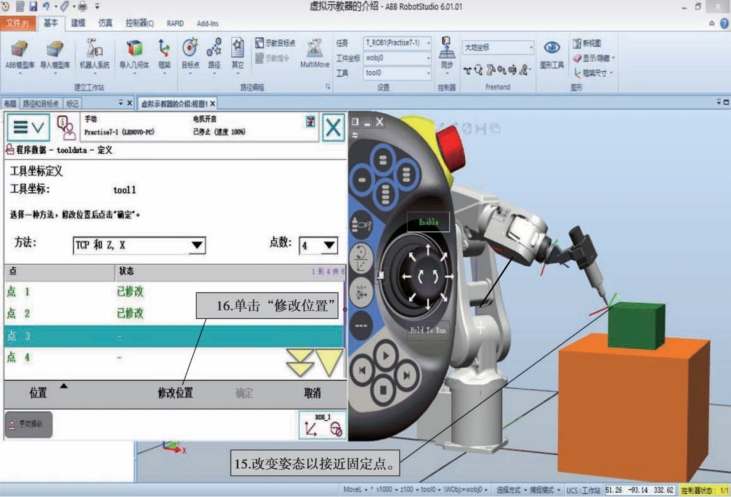Toggle the pendant motion mode reorient/linear key
This screenshot has width=731, height=497.
(361, 258)
